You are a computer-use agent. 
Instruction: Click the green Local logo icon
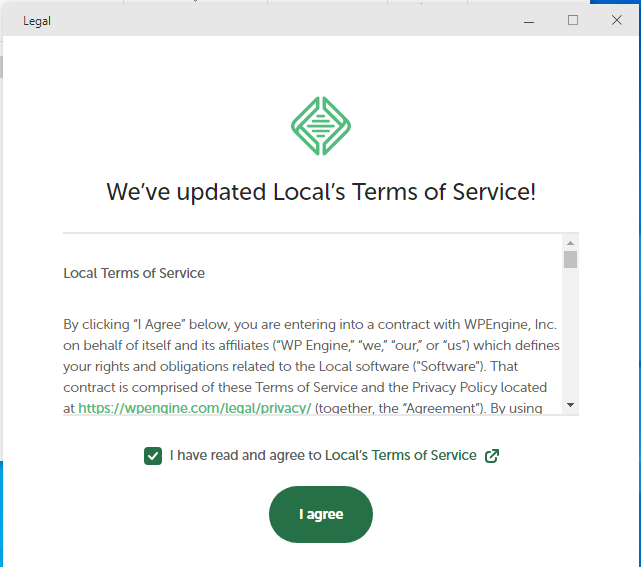(x=320, y=125)
